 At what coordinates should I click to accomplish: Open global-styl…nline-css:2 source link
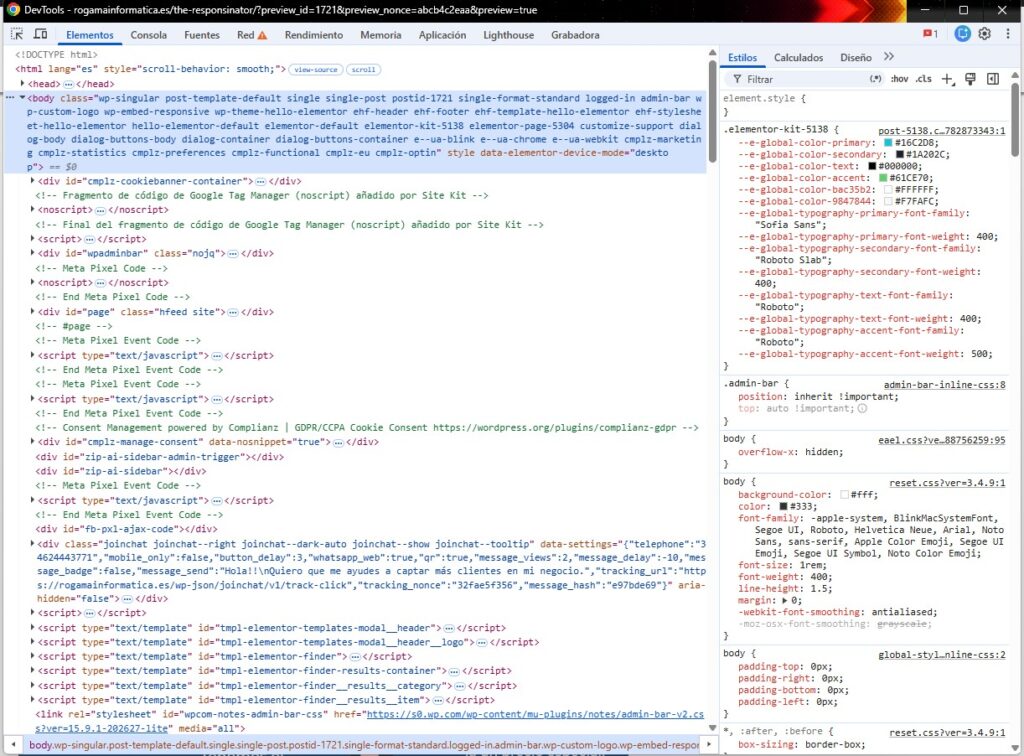click(942, 654)
